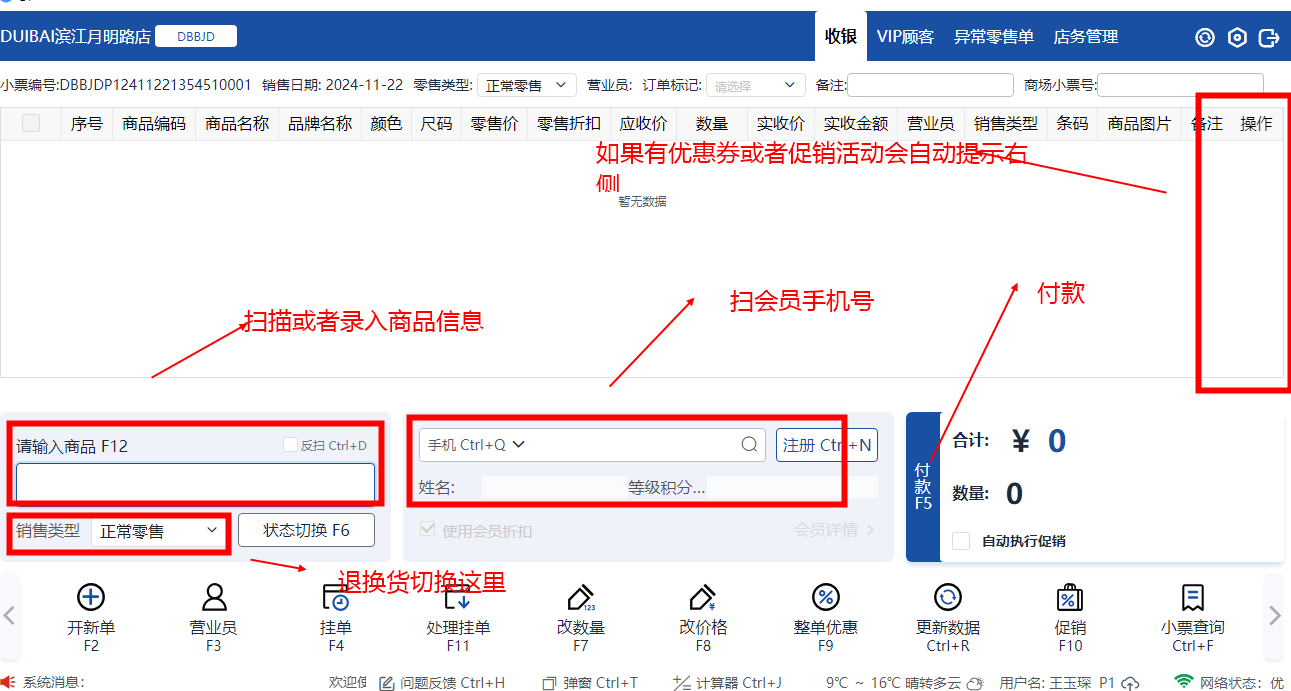Screen dimensions: 1291x691
Task: Check the table header select-all checkbox
Action: [x=31, y=124]
